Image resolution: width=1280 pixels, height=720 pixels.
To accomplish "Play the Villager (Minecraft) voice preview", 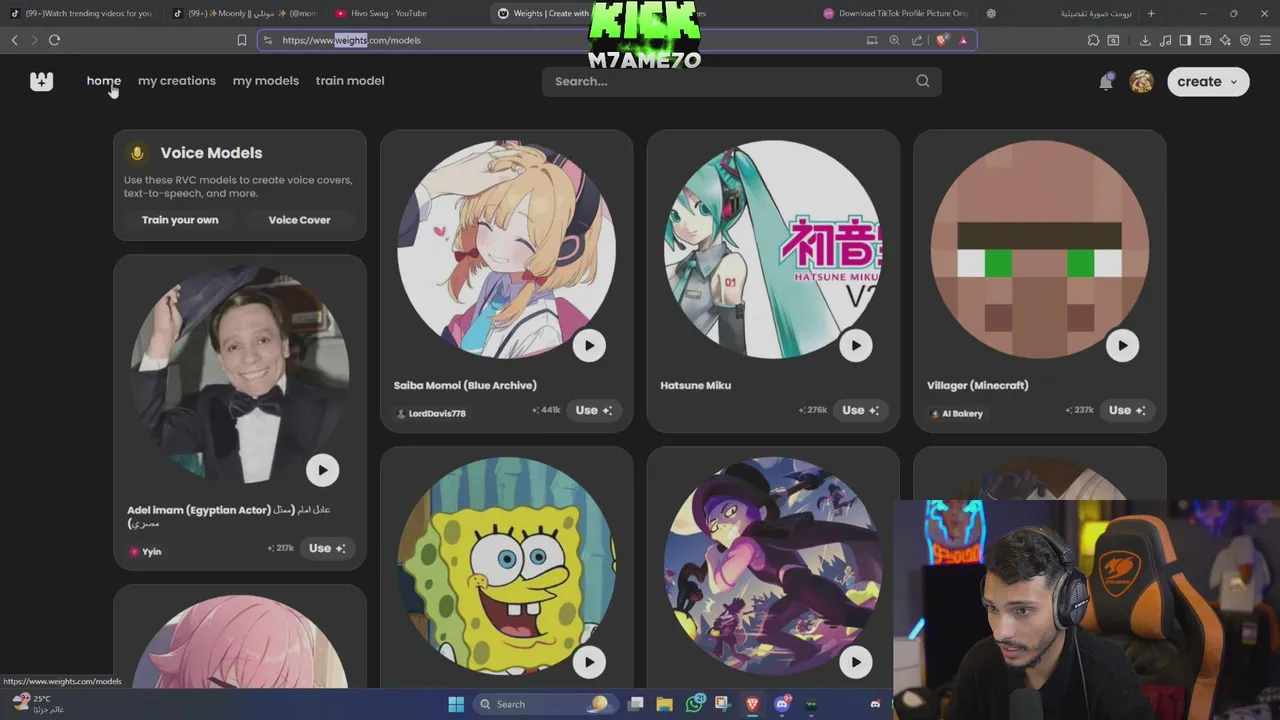I will click(1122, 345).
